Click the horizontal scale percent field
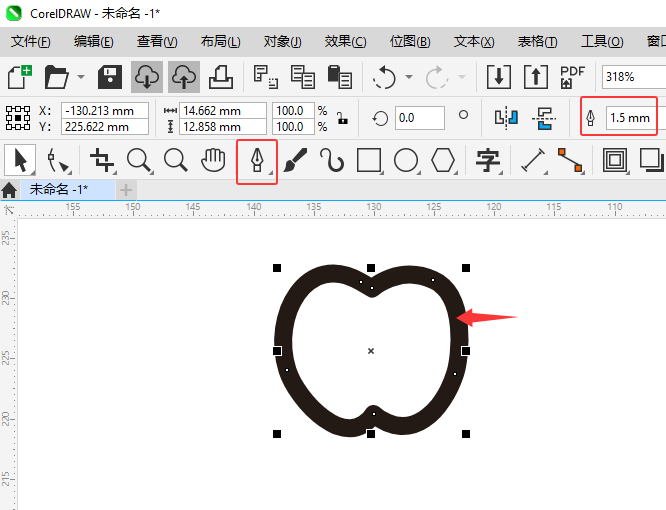The width and height of the screenshot is (666, 510). [293, 110]
